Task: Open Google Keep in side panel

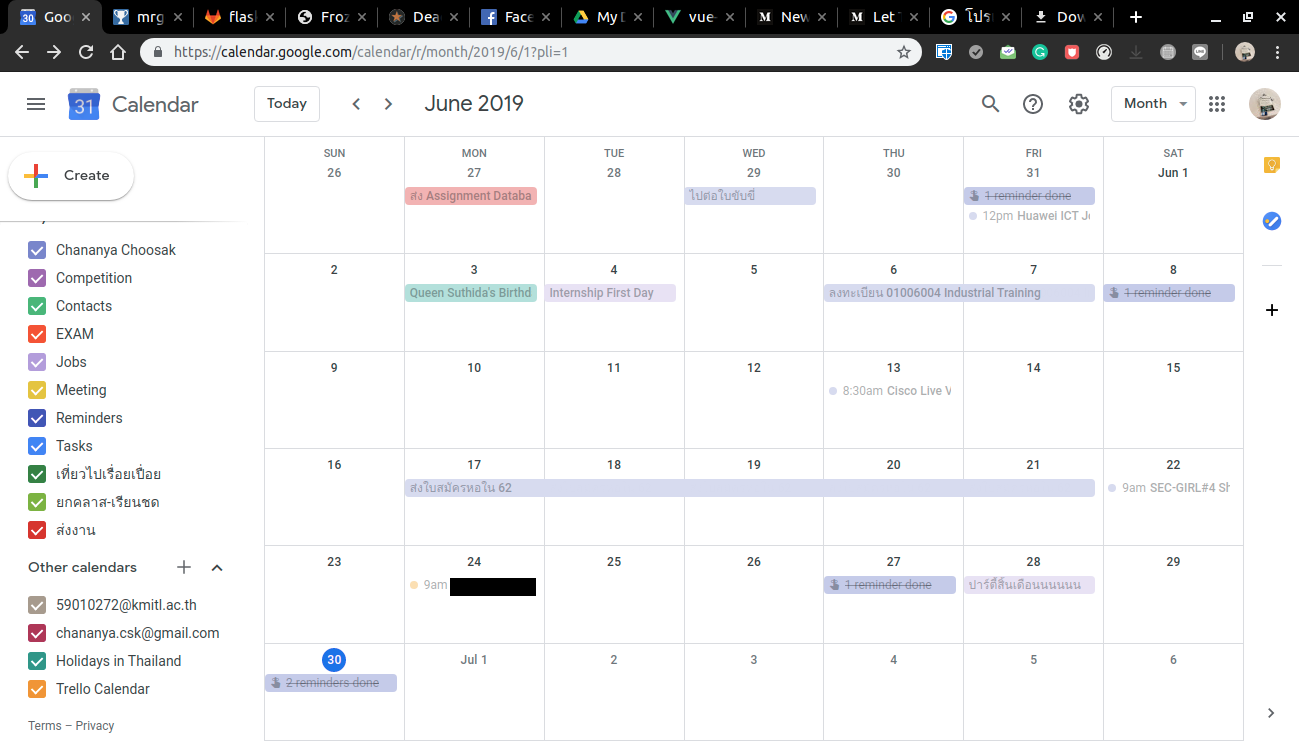Action: [1271, 166]
